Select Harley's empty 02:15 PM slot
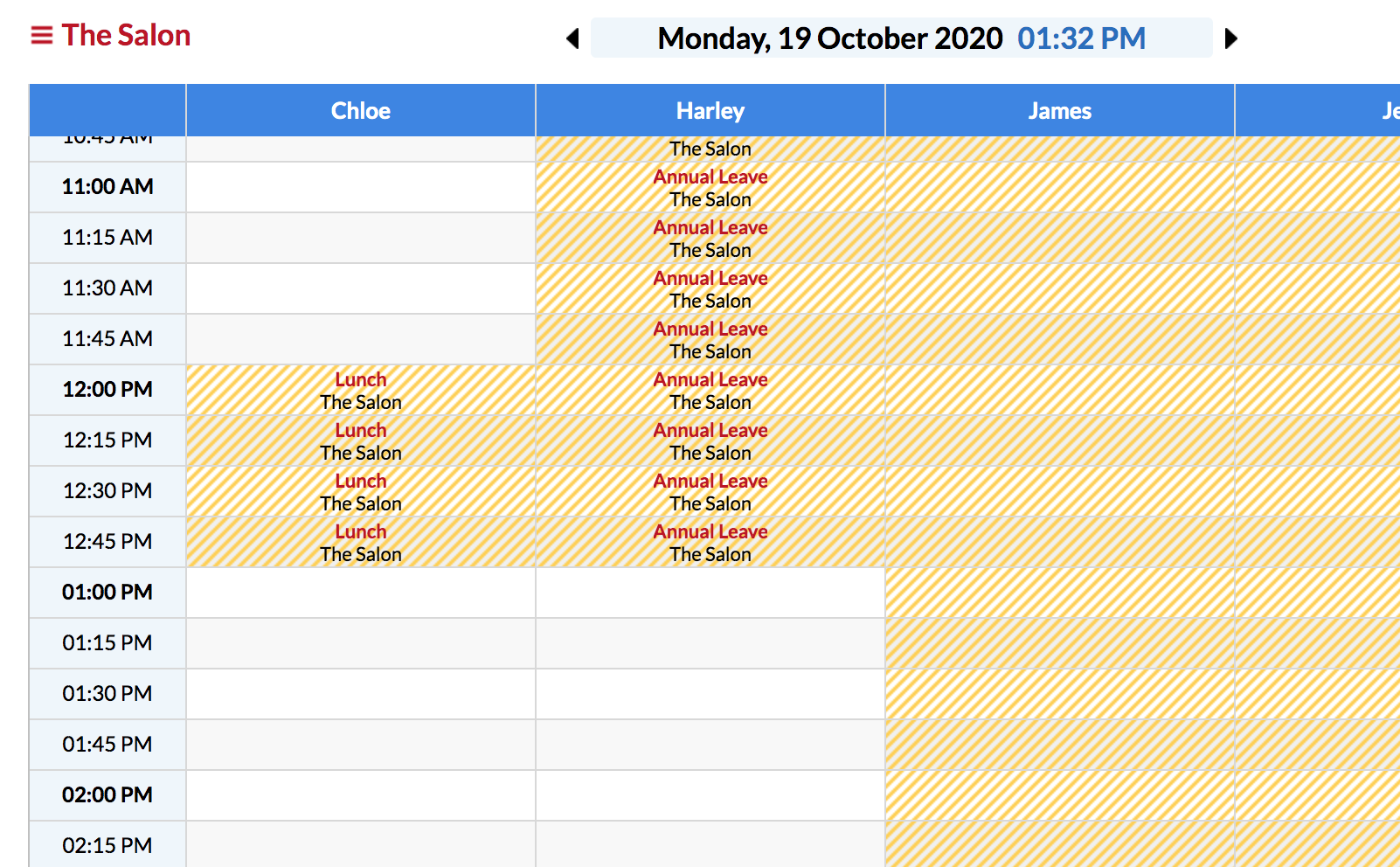Screen dimensions: 1400x867 [x=710, y=844]
